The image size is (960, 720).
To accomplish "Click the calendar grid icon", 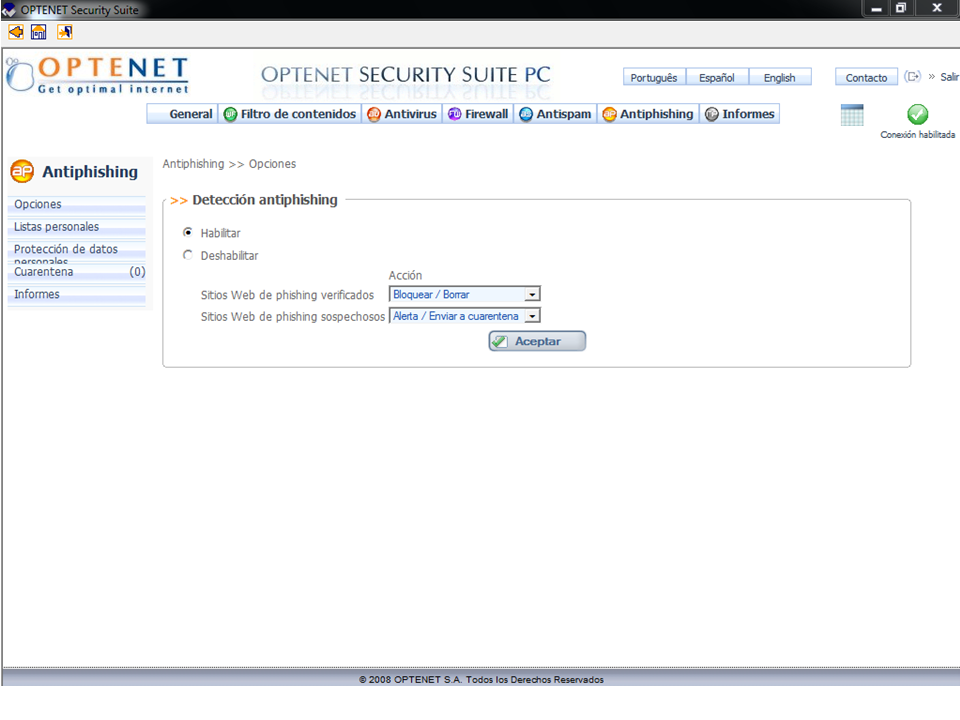I will [852, 115].
